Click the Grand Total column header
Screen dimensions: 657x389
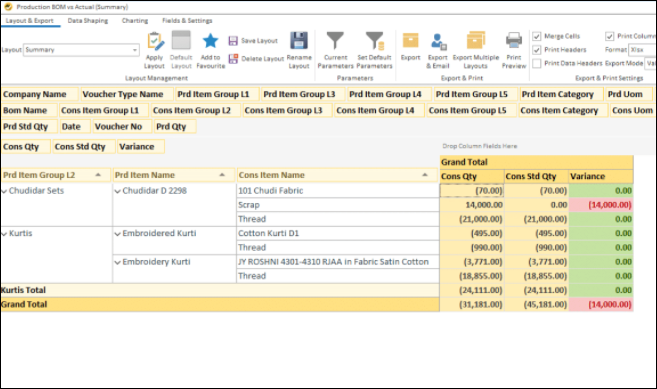[536, 162]
